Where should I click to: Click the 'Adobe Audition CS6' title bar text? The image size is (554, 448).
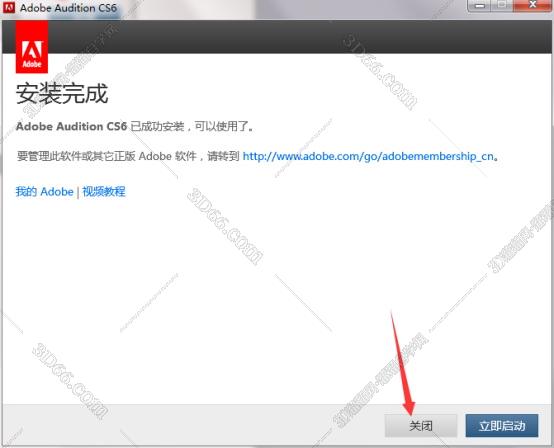click(68, 7)
